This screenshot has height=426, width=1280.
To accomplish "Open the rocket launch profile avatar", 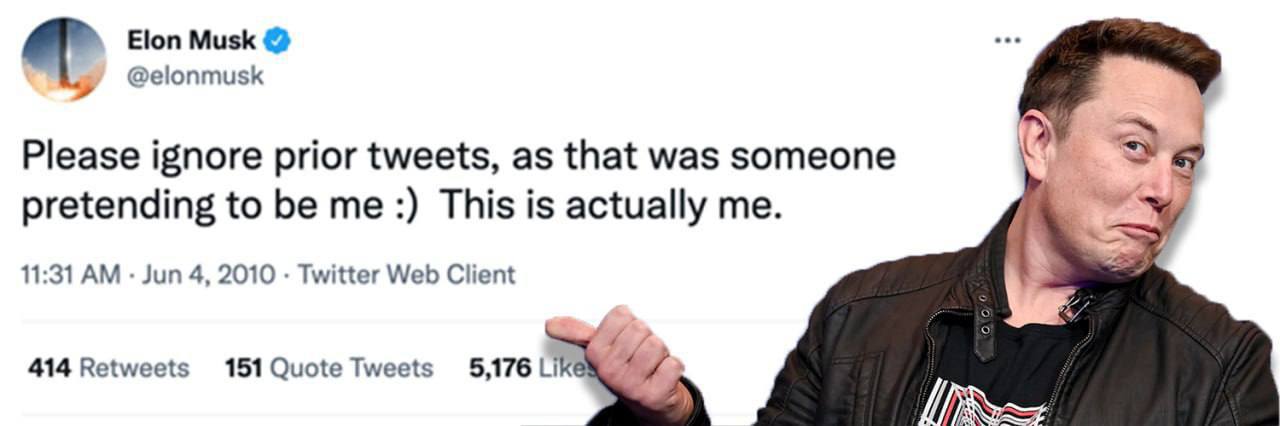I will coord(63,59).
